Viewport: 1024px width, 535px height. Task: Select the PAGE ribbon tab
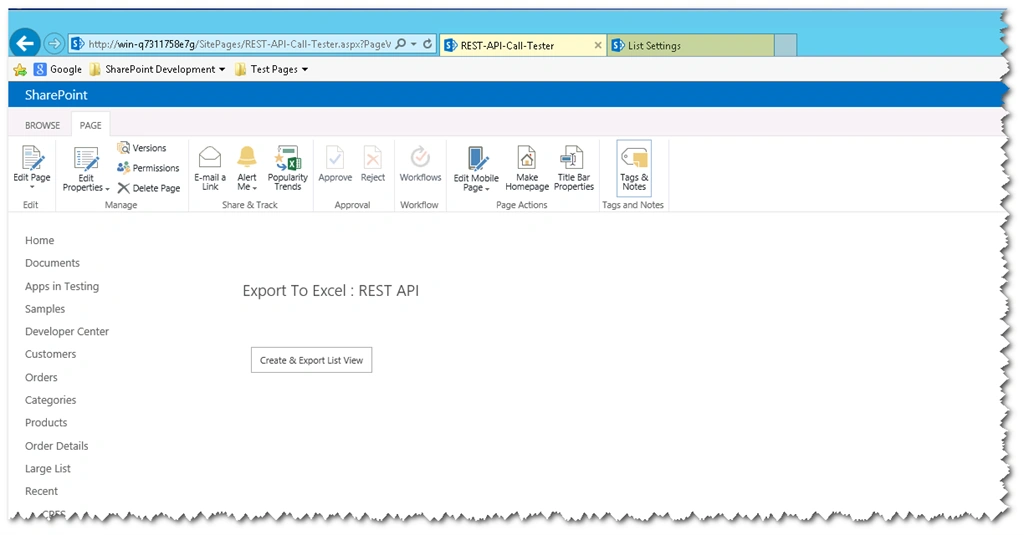point(90,125)
